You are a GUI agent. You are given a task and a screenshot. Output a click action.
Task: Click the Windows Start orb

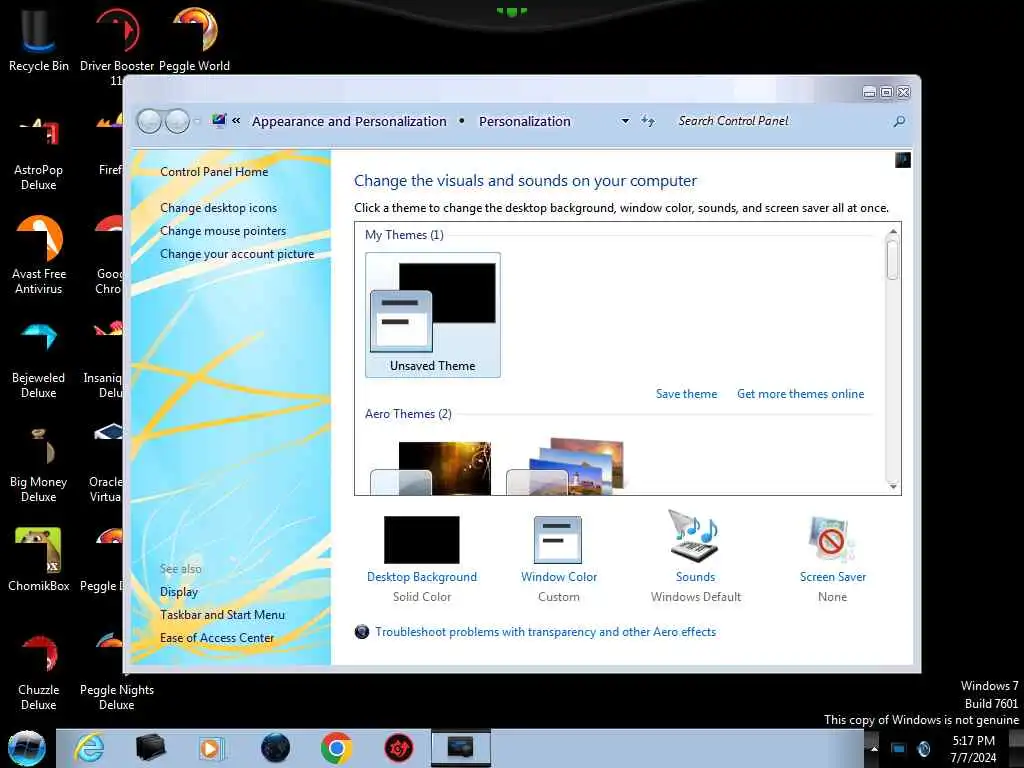tap(27, 748)
